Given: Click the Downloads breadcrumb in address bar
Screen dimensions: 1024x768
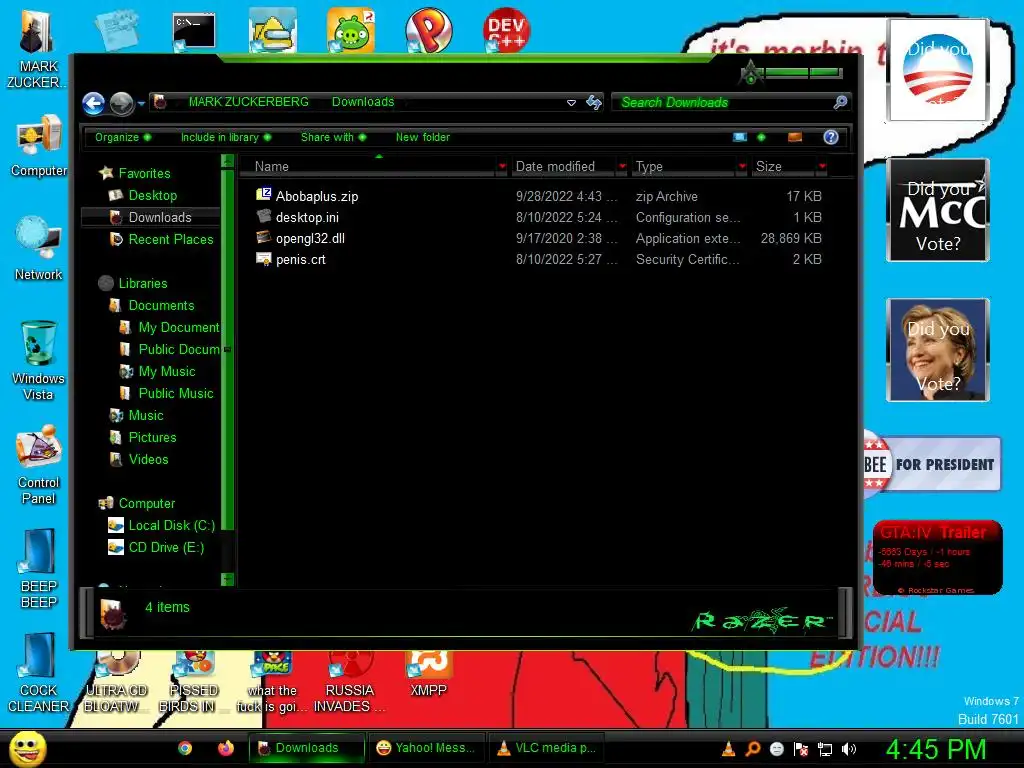Looking at the screenshot, I should coord(363,102).
